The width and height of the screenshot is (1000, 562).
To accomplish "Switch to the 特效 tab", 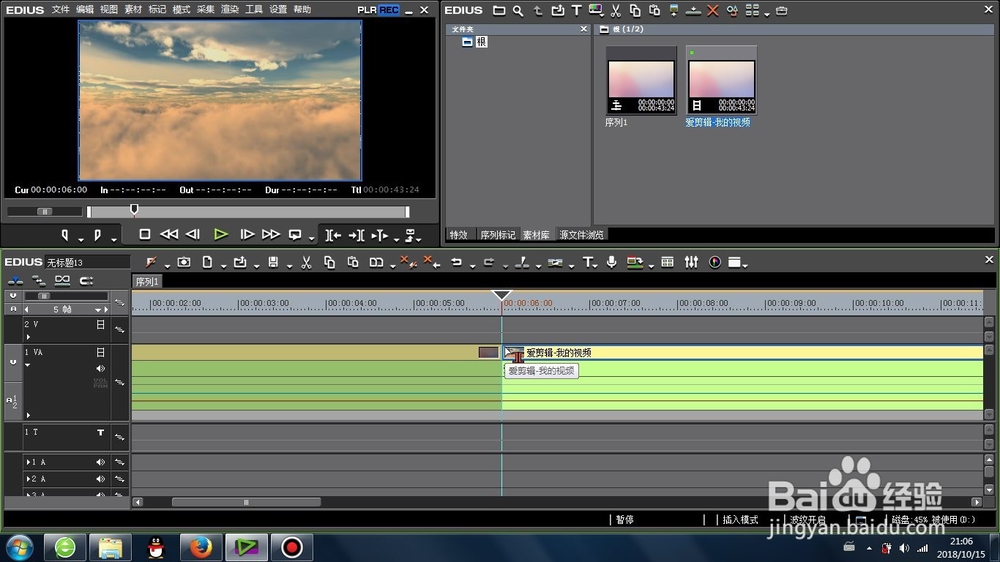I will [459, 235].
